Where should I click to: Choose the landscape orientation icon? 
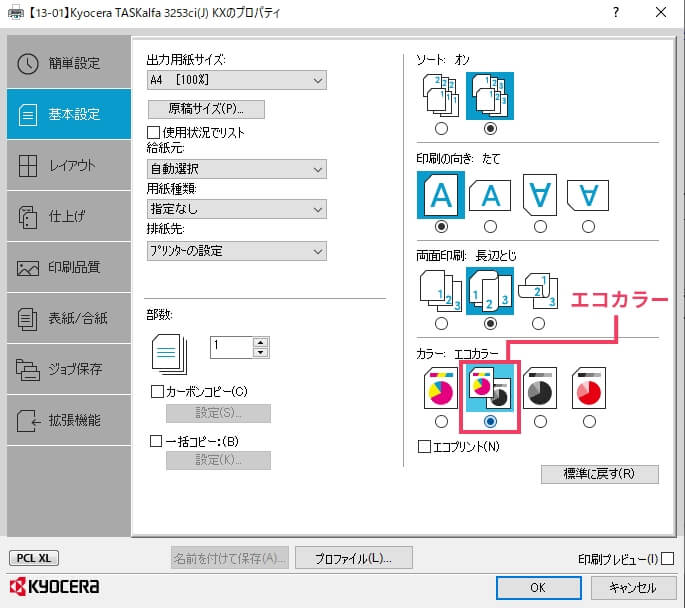click(x=490, y=193)
